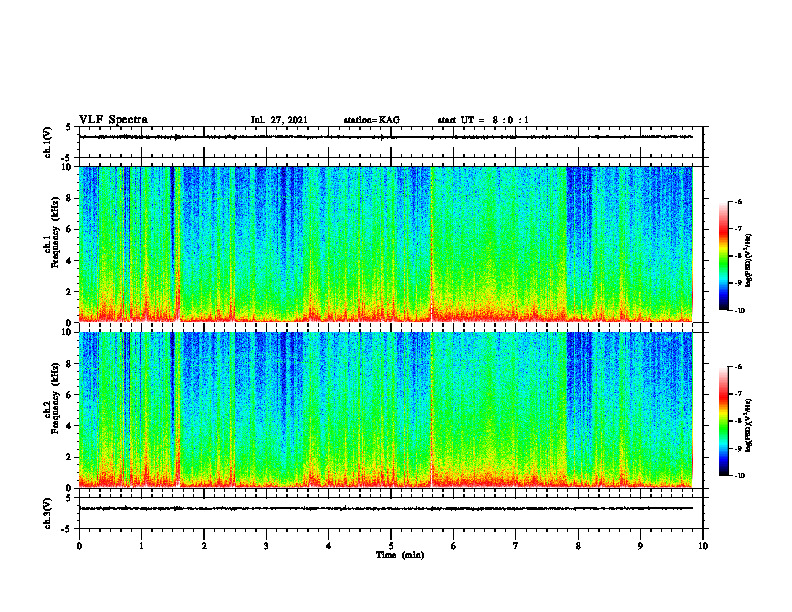Click the "ch.1 Frequency (kHz)" axis label
Image resolution: width=792 pixels, height=612 pixels.
53,232
